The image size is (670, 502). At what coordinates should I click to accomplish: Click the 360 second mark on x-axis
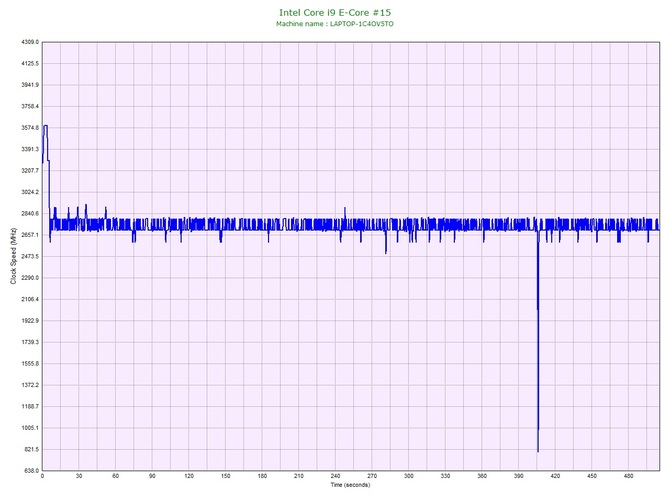[482, 477]
